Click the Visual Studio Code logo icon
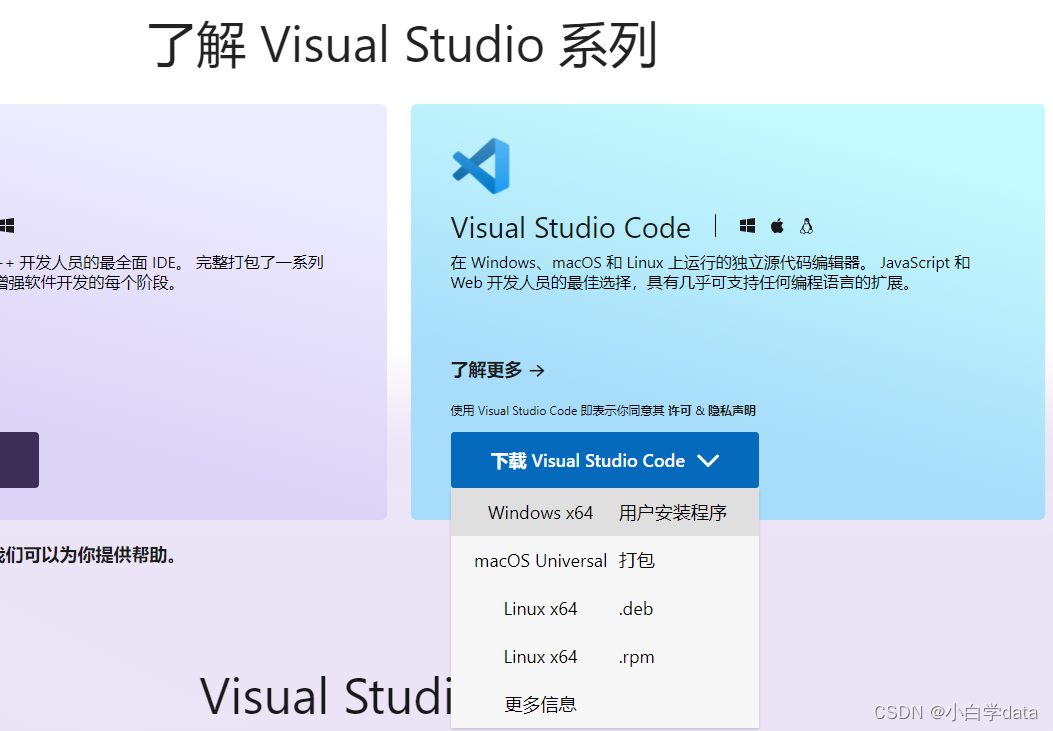The image size is (1053, 731). pyautogui.click(x=481, y=166)
